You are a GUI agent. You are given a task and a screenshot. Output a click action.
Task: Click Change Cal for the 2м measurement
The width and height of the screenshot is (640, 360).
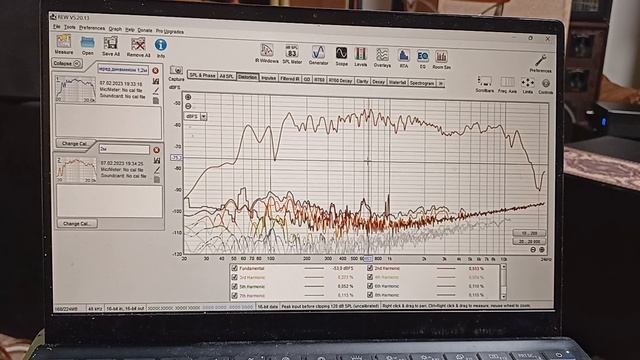[77, 223]
